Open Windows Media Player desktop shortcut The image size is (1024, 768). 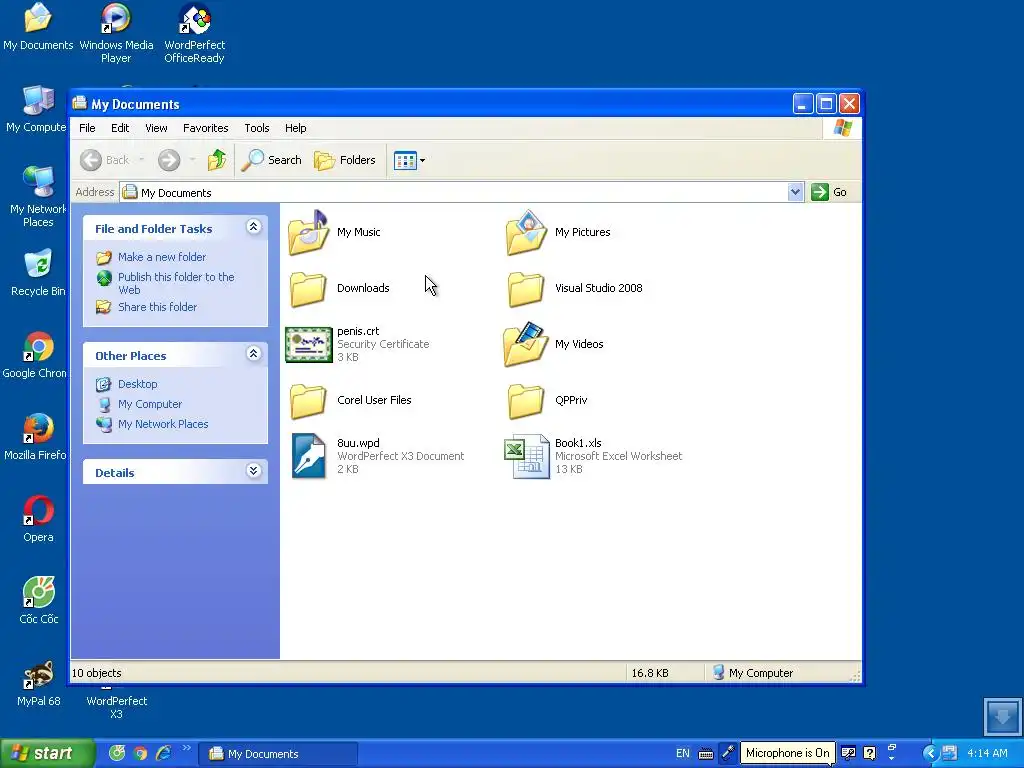[116, 33]
